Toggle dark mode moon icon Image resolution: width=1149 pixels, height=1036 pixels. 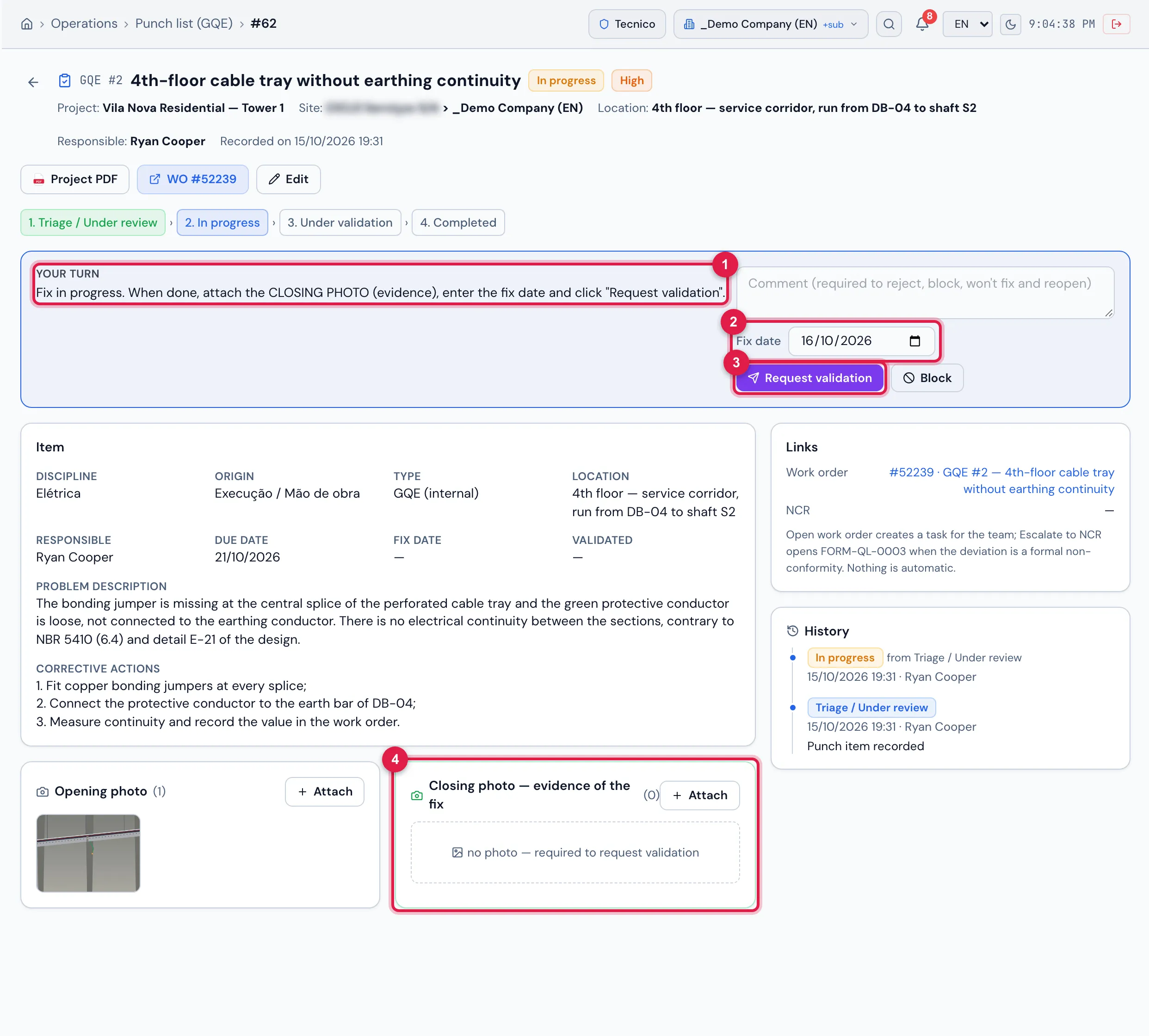click(1010, 24)
